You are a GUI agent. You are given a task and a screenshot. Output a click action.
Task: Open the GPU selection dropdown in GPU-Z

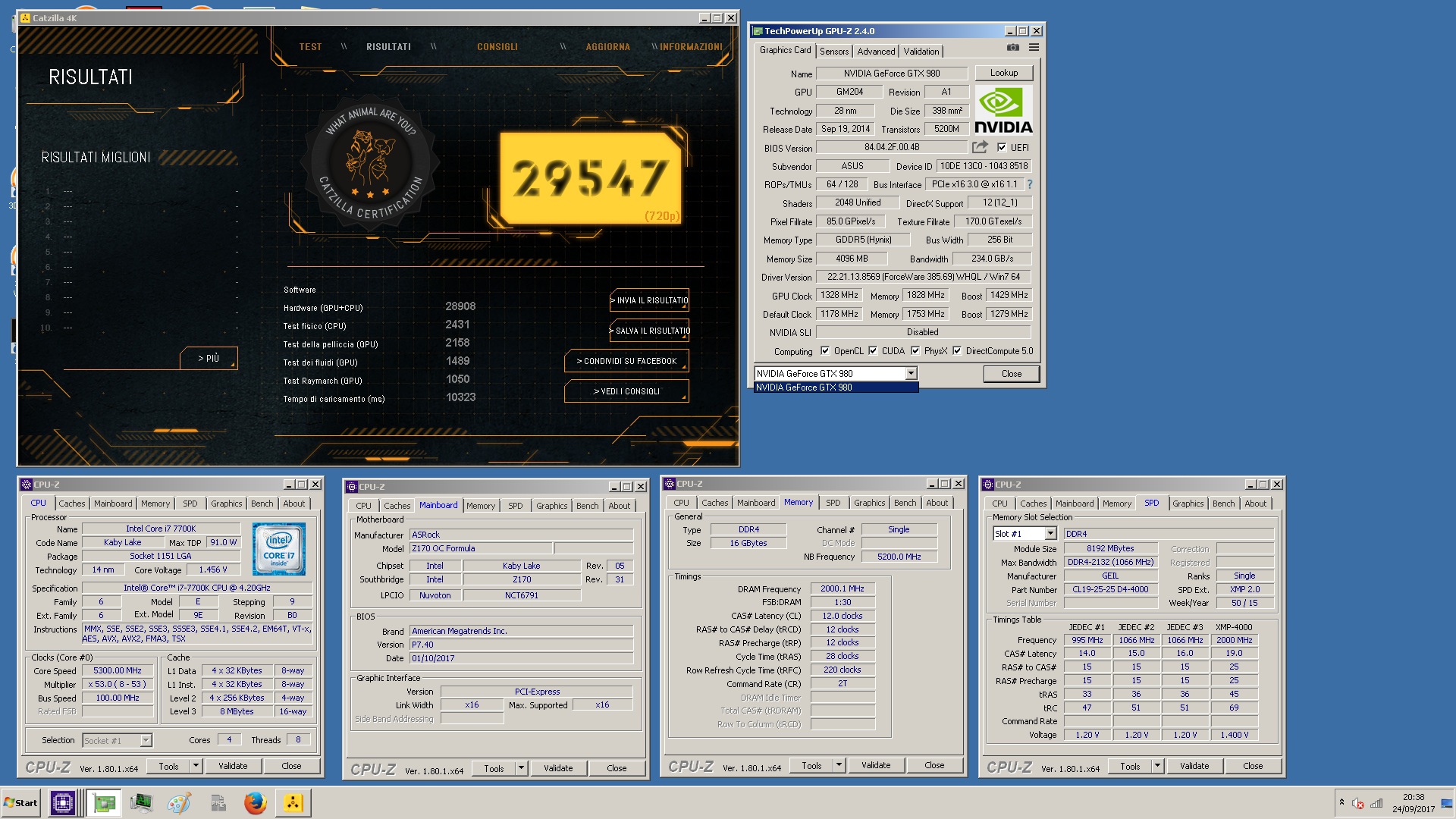pyautogui.click(x=911, y=374)
